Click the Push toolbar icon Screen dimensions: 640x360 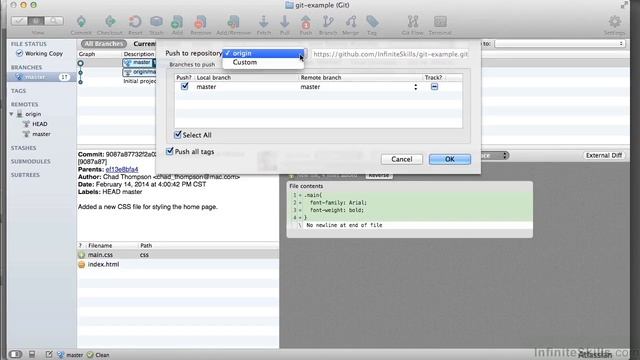(x=306, y=22)
